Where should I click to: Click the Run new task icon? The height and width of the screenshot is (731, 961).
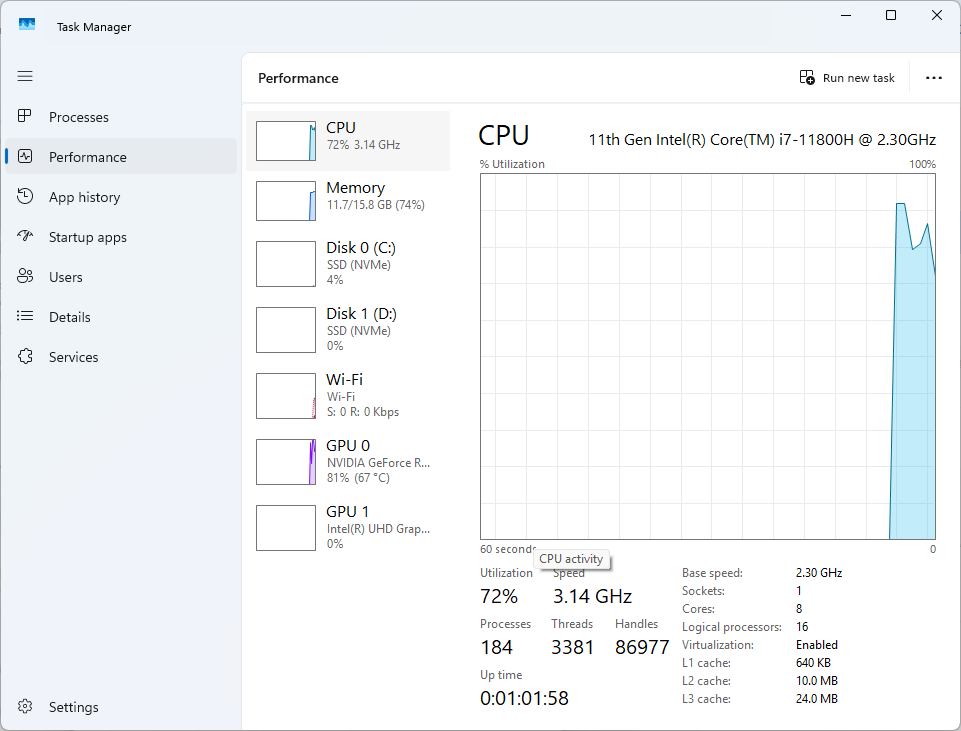coord(807,77)
